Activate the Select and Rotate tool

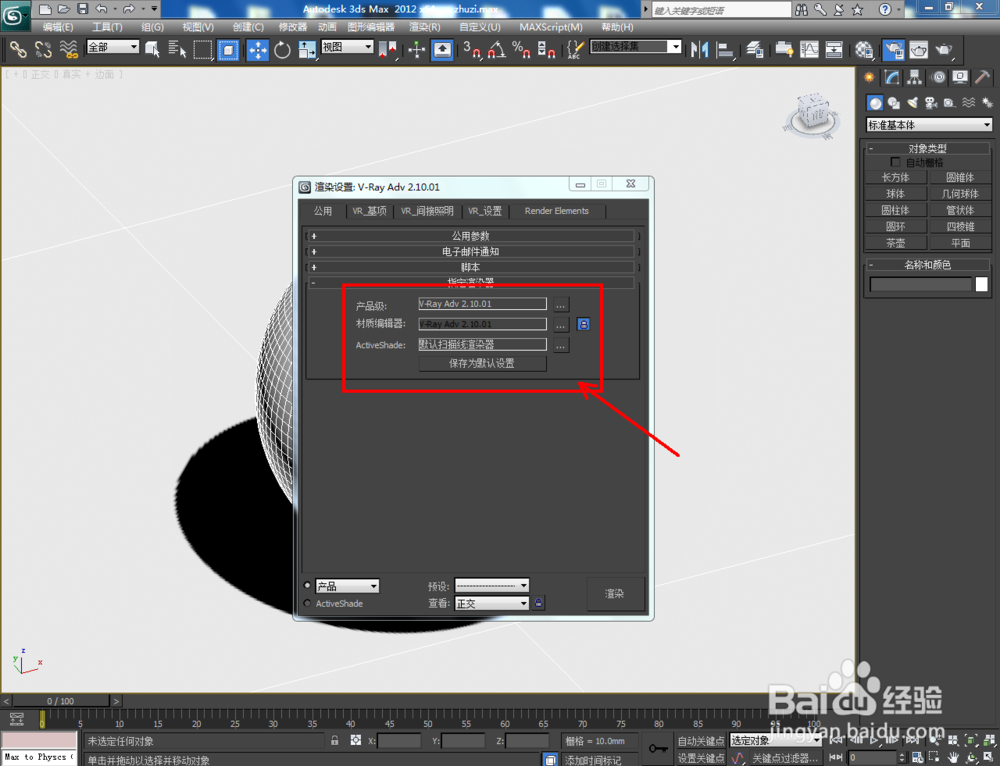(282, 49)
